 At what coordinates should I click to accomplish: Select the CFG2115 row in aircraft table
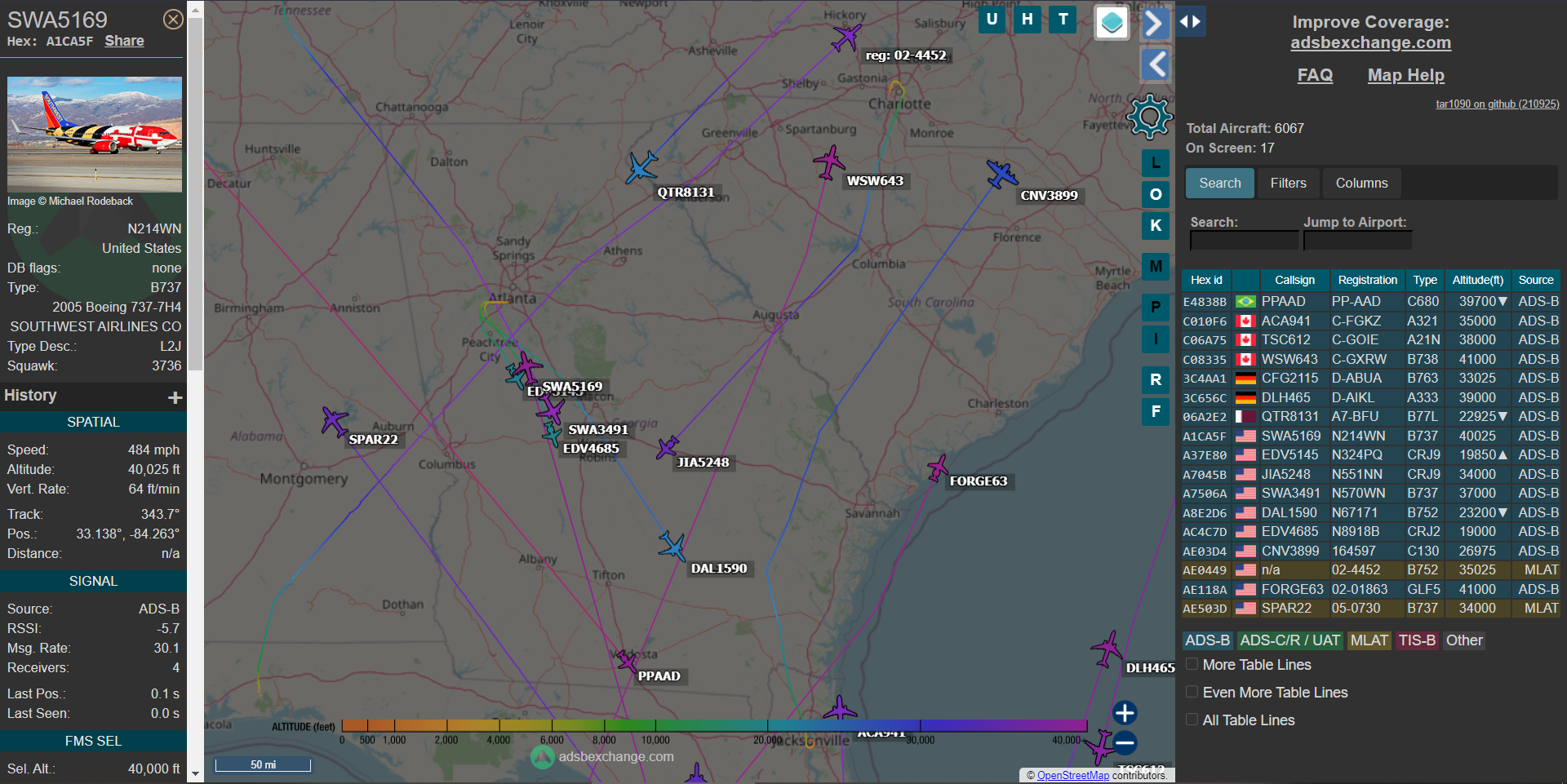click(1370, 378)
